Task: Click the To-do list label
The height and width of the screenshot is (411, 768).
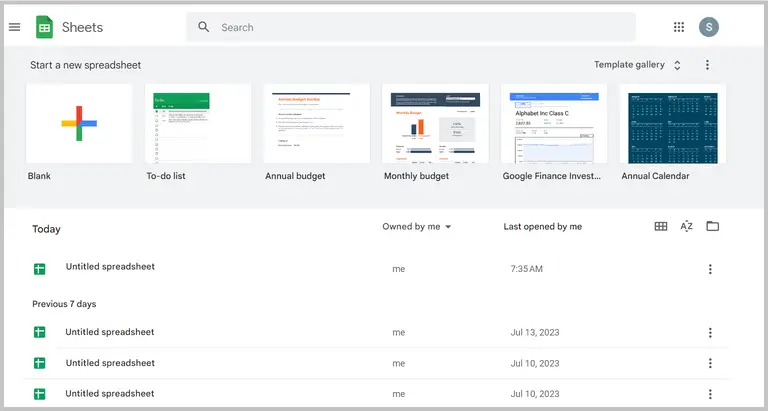Action: (166, 176)
